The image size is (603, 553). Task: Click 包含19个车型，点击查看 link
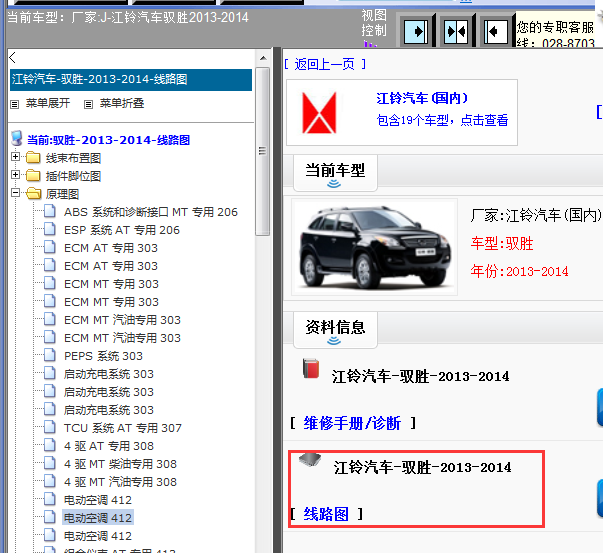coord(442,120)
